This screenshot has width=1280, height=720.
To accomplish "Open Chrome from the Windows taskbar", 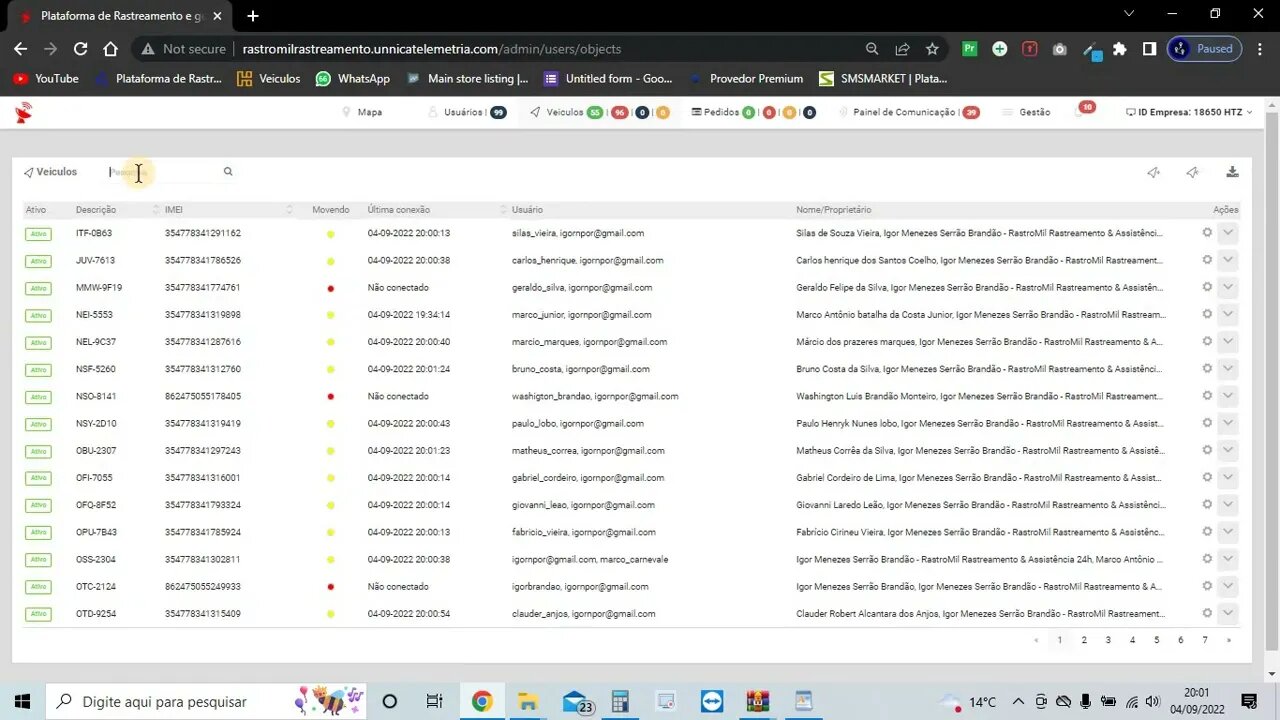I will coord(482,701).
